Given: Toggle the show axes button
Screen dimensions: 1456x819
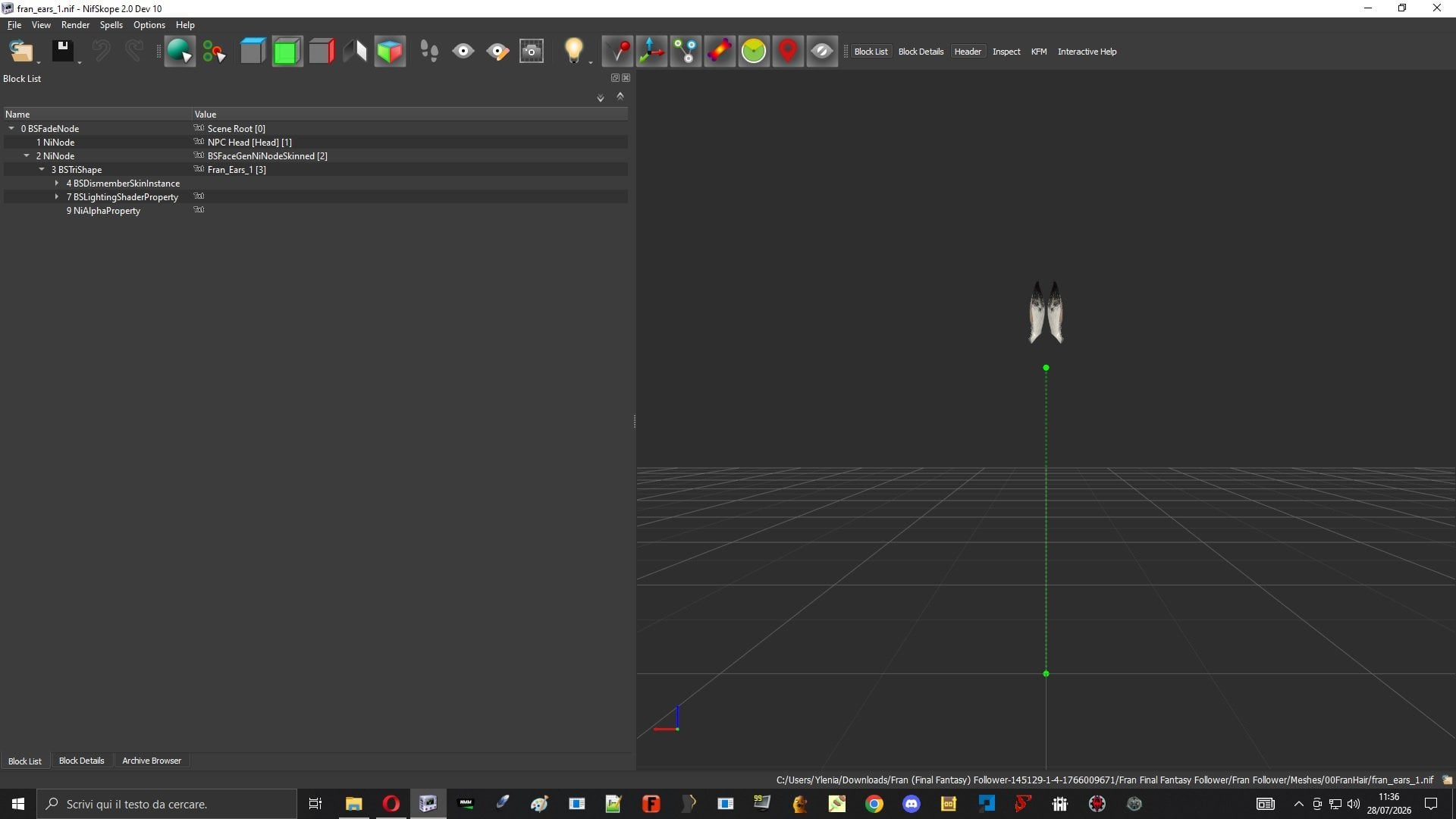Looking at the screenshot, I should pyautogui.click(x=651, y=52).
